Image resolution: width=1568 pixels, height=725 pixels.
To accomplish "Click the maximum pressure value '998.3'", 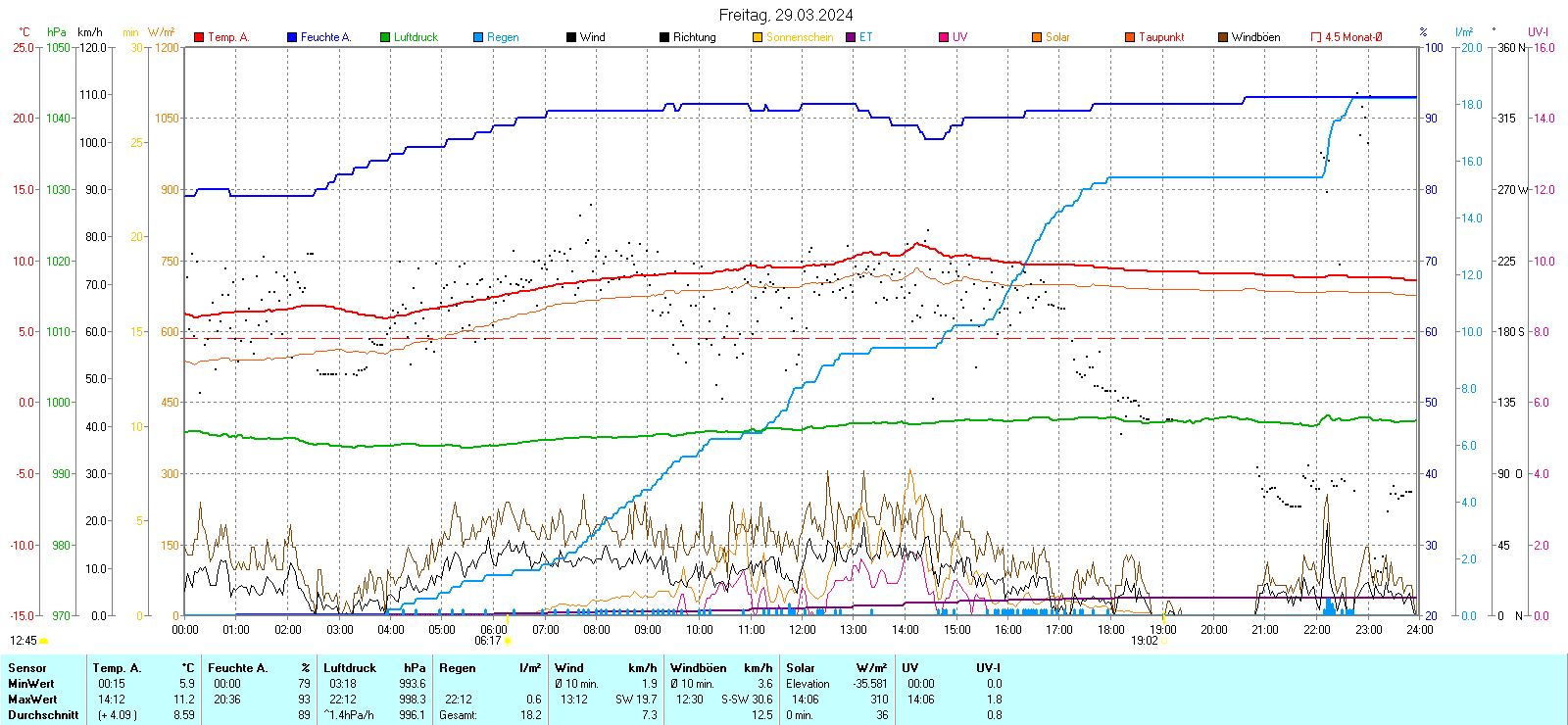I will coord(413,700).
